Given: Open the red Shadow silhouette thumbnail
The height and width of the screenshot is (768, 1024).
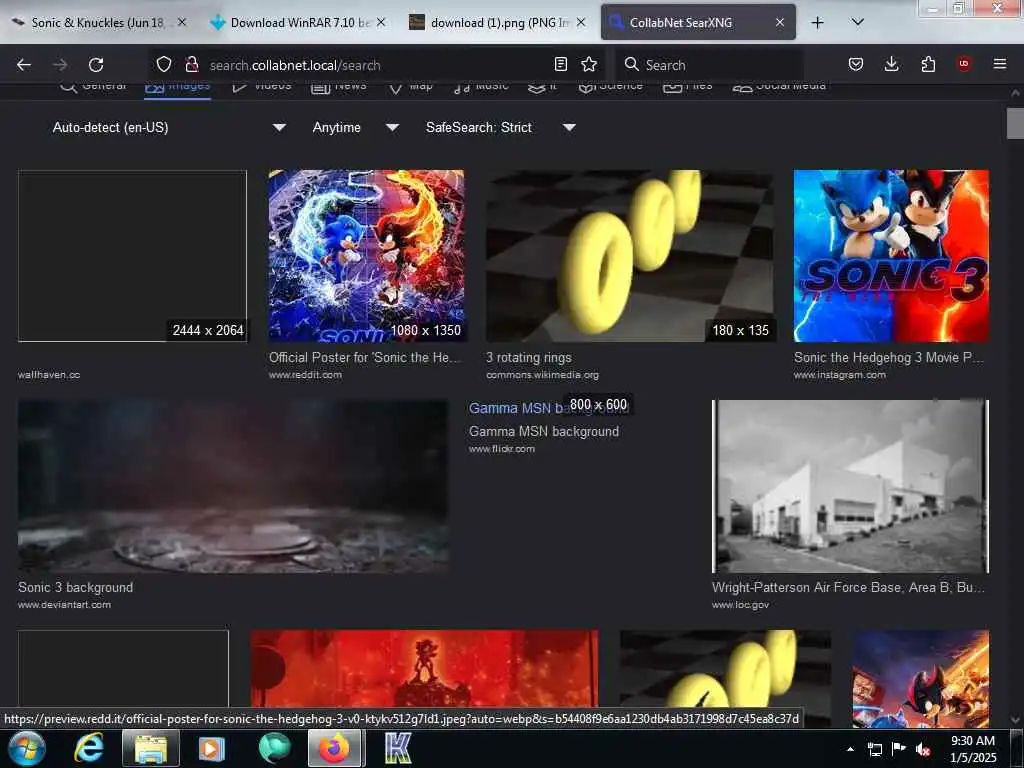Looking at the screenshot, I should pos(424,668).
